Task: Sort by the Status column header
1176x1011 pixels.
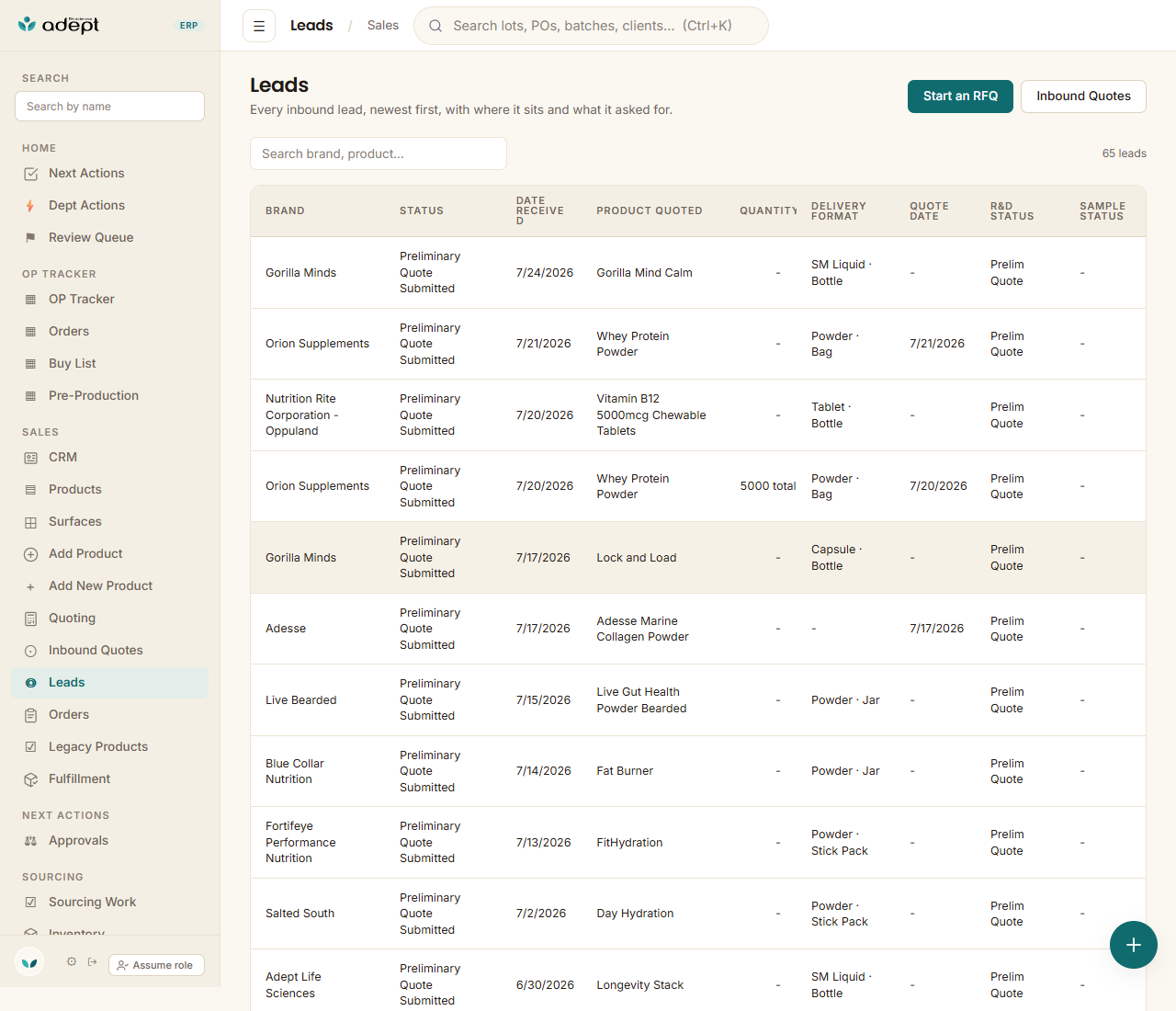Action: click(x=422, y=211)
